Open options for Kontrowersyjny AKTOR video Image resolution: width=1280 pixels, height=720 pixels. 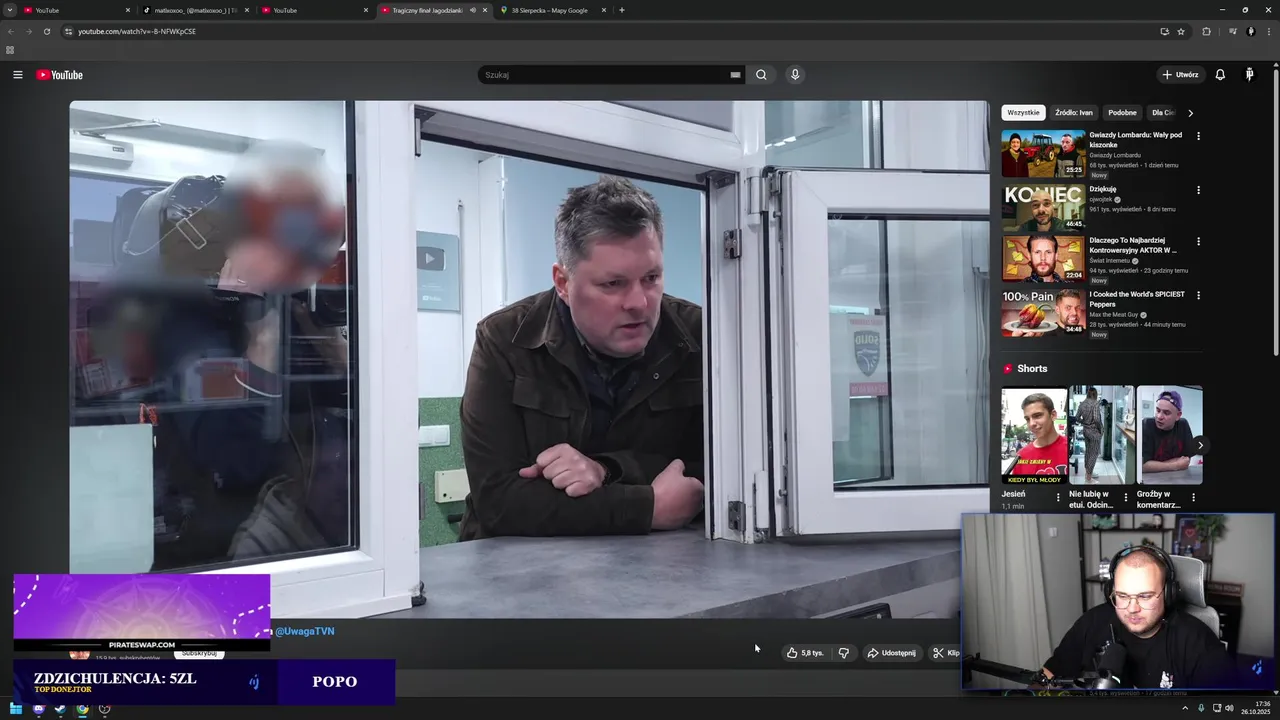[1198, 241]
